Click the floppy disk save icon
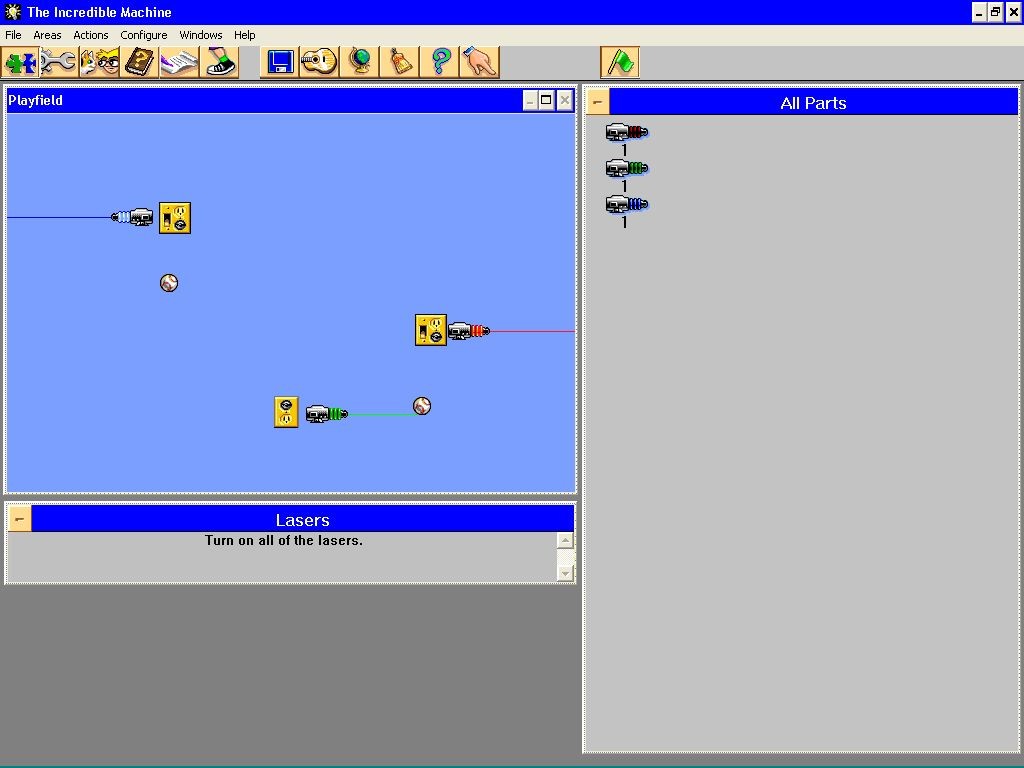Screen dimensions: 1024x768 point(280,63)
